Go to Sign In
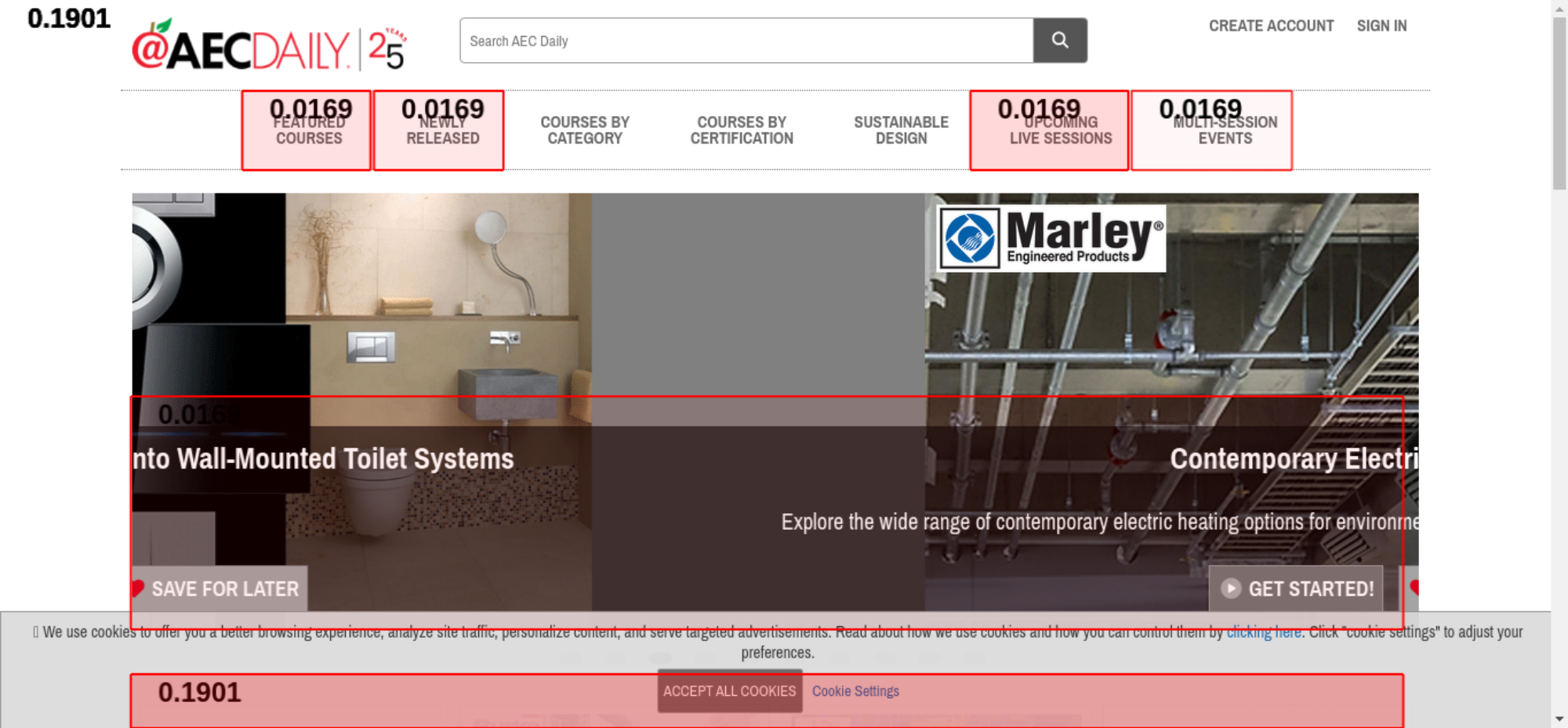 tap(1381, 26)
